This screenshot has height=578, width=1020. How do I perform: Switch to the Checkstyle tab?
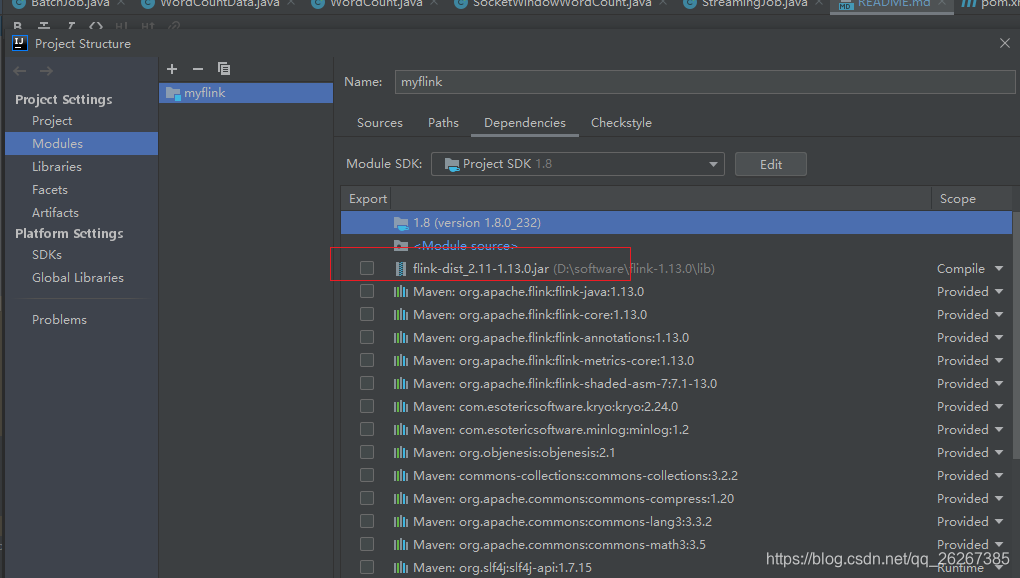click(x=621, y=123)
